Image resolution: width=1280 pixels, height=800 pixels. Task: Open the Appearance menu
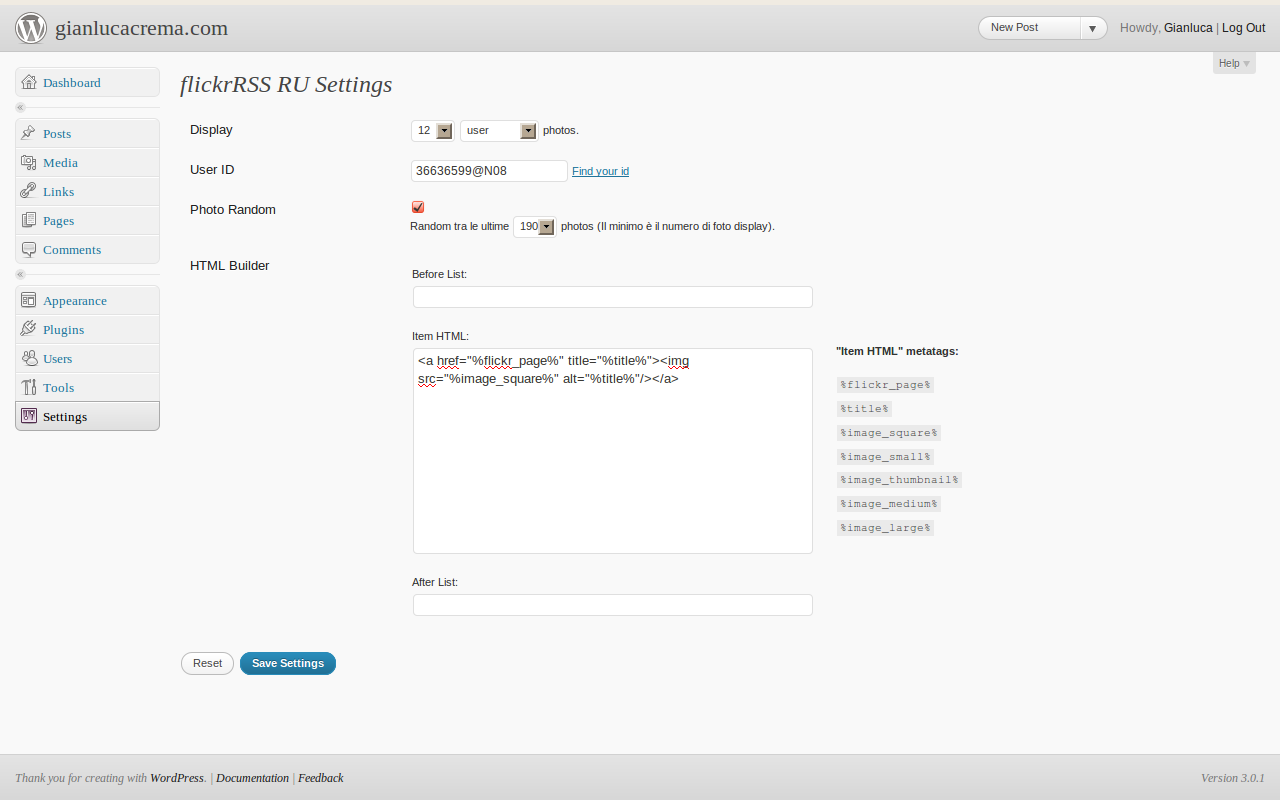87,300
